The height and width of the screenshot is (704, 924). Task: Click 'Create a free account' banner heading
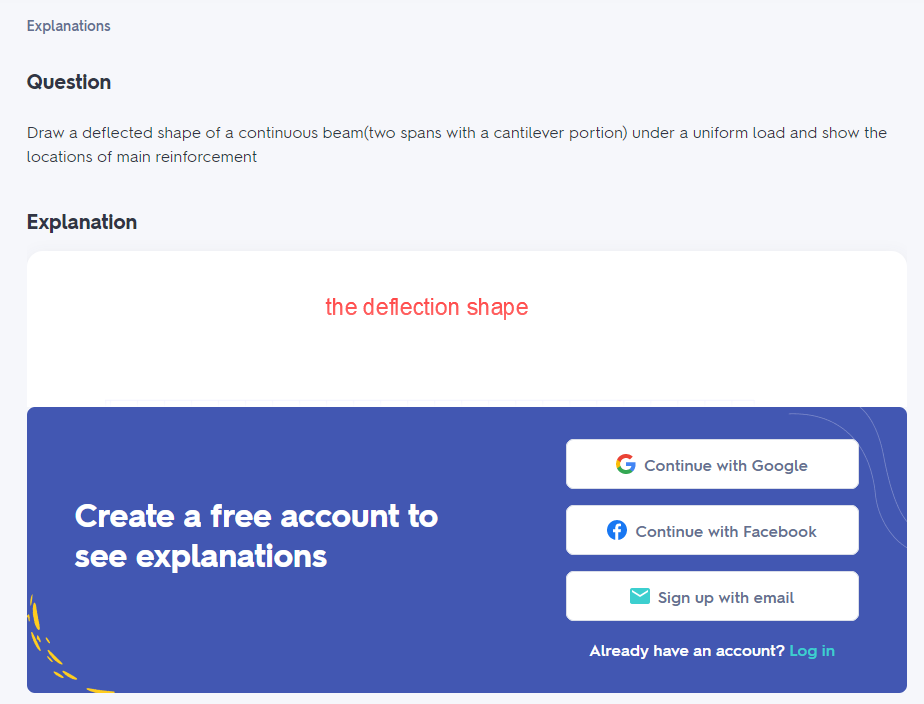(x=256, y=517)
